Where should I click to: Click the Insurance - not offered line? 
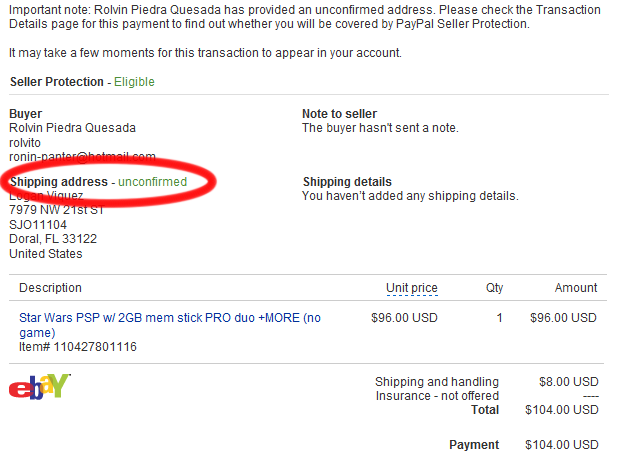437,396
